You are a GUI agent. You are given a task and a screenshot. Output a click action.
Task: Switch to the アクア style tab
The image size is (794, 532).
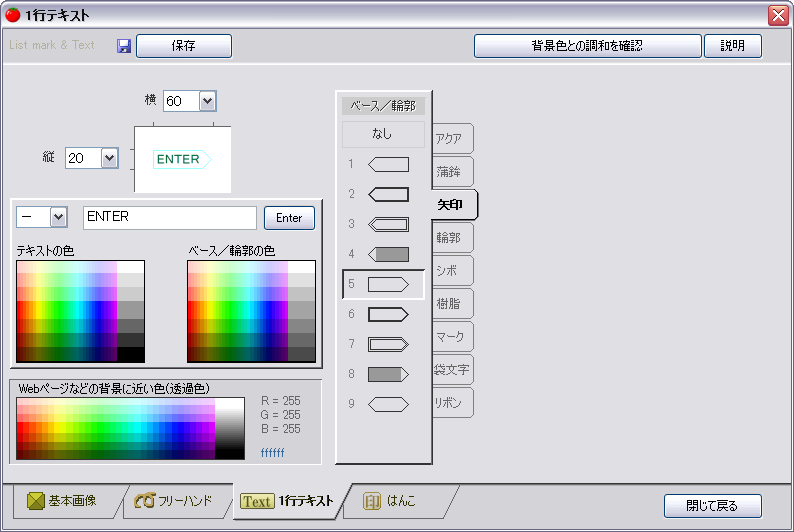453,138
